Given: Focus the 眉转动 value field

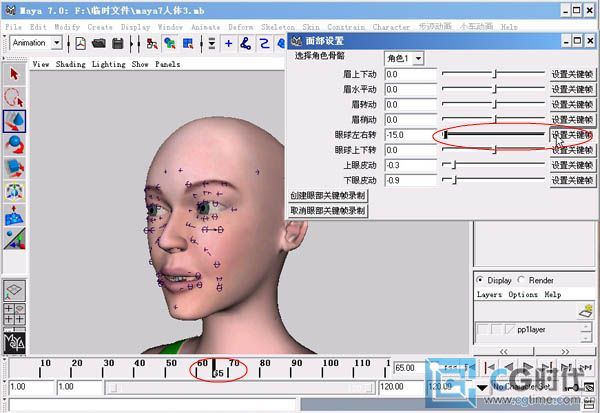Looking at the screenshot, I should (x=411, y=104).
